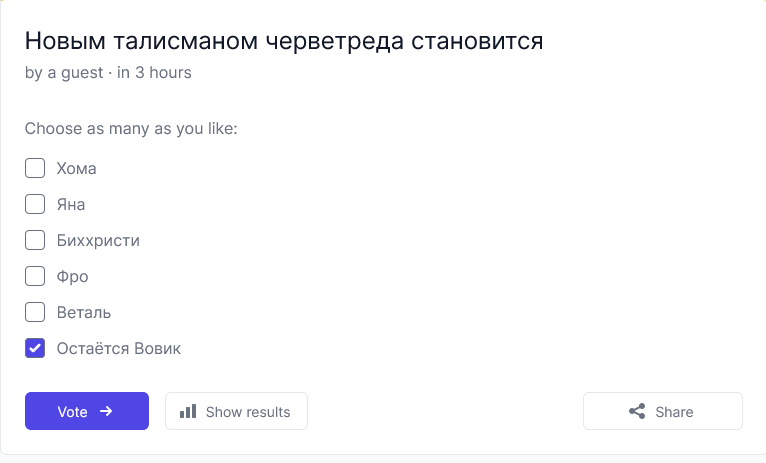Click the share network icon
This screenshot has width=766, height=463.
pyautogui.click(x=637, y=411)
